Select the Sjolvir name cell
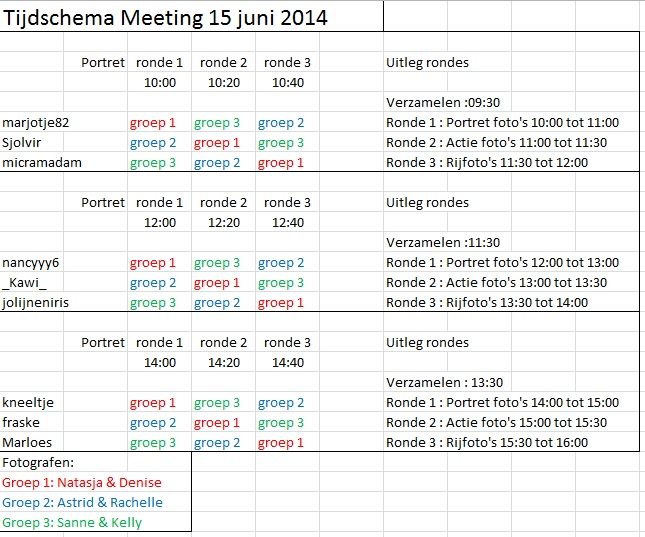Image resolution: width=645 pixels, height=537 pixels. (21, 143)
